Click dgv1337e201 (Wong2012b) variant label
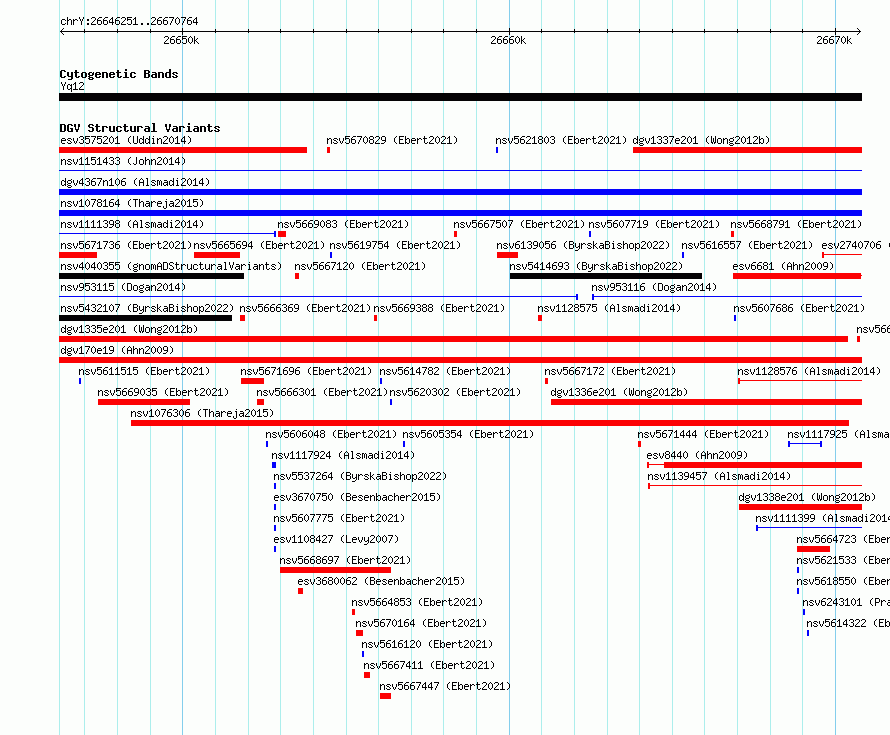Viewport: 890px width, 735px height. (701, 140)
